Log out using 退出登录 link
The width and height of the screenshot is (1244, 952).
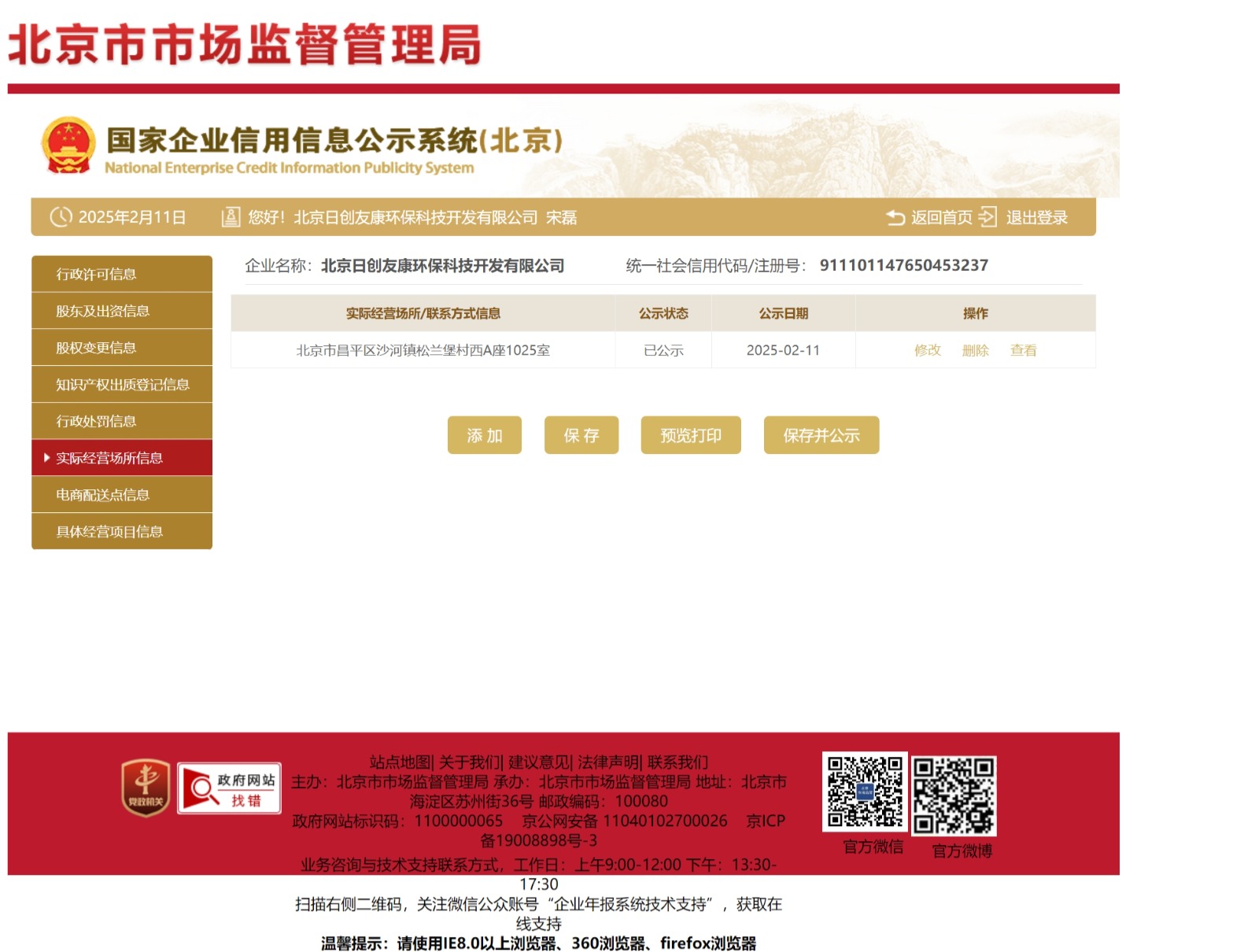coord(1037,217)
